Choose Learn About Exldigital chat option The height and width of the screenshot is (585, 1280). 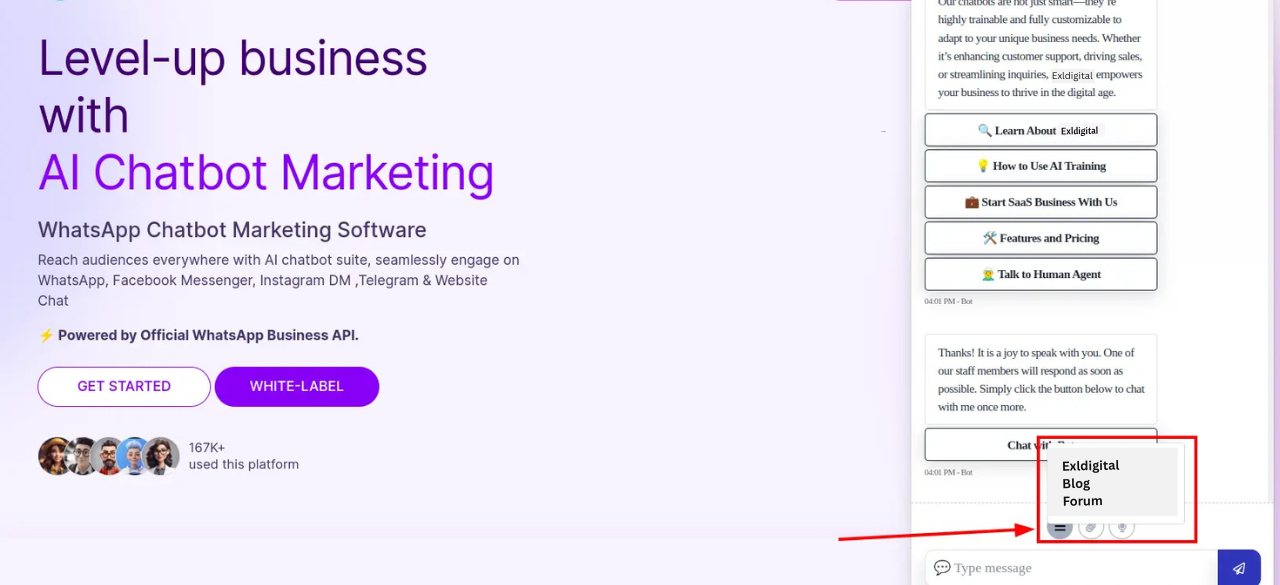tap(1041, 130)
